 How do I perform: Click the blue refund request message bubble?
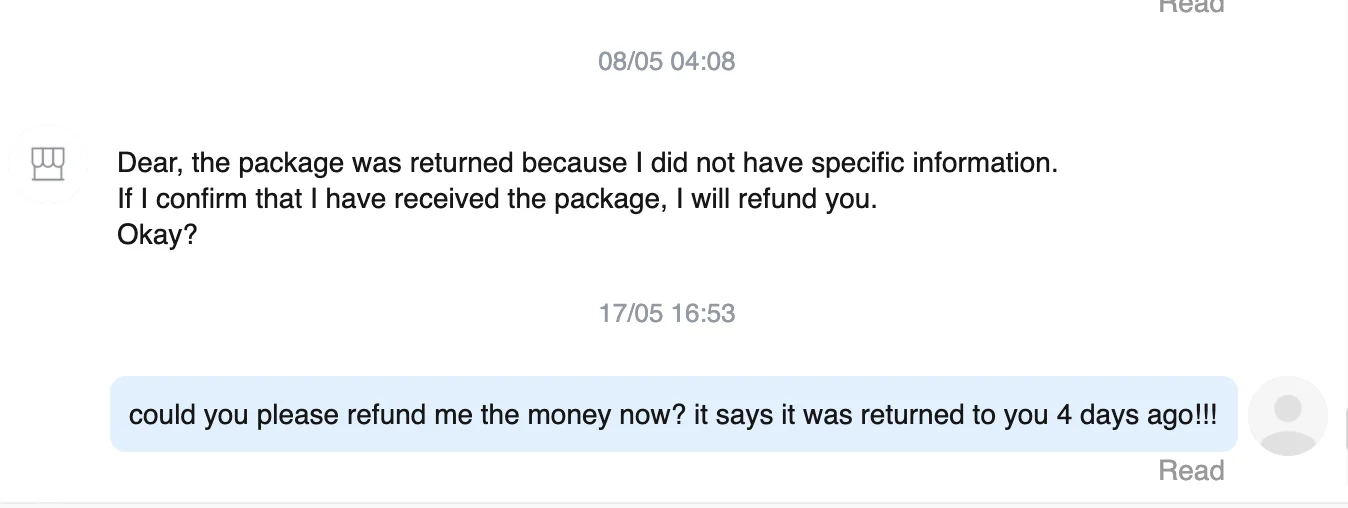click(673, 414)
